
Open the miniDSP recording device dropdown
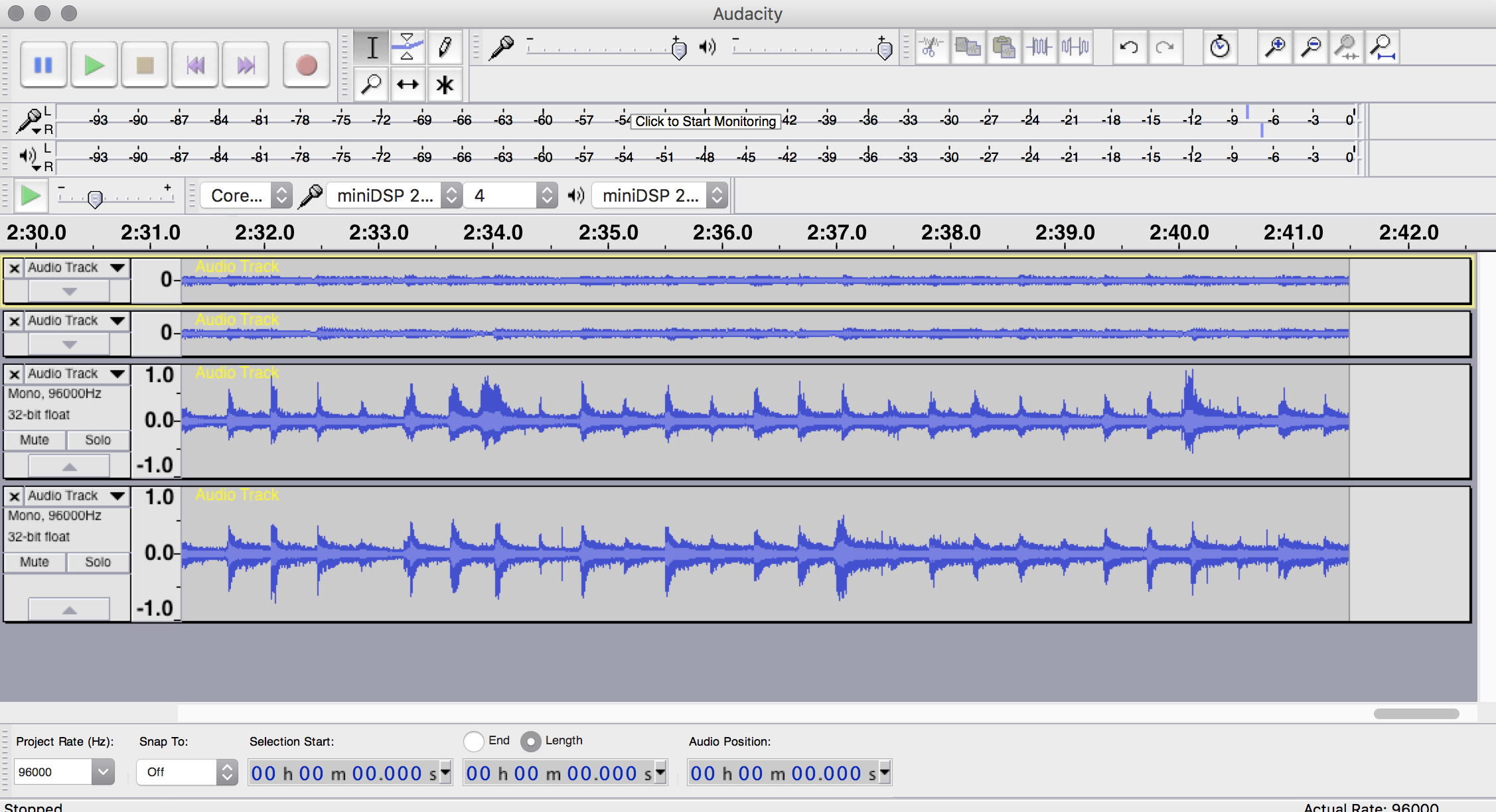point(395,196)
